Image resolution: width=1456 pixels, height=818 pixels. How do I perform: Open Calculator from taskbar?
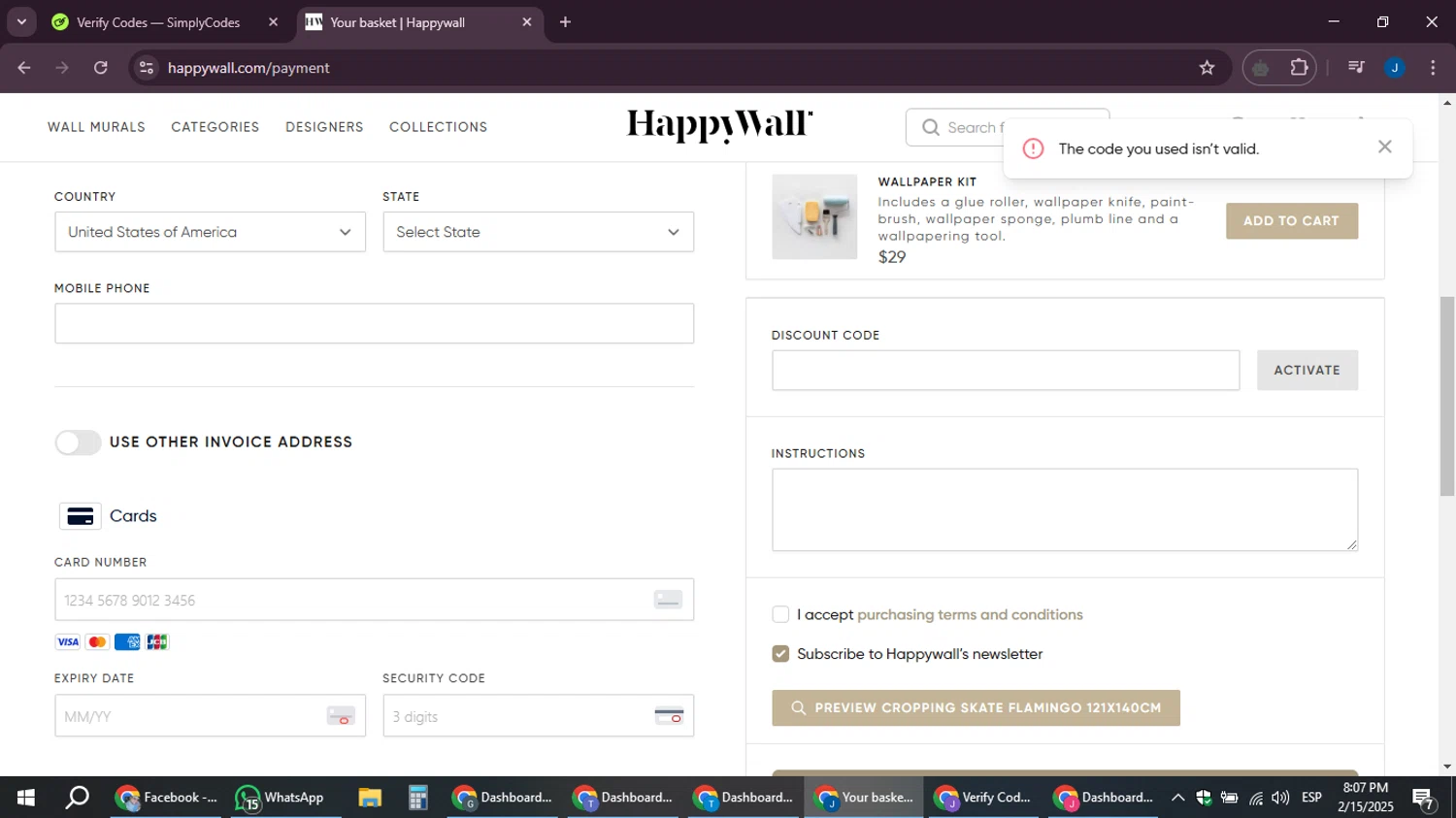(417, 798)
